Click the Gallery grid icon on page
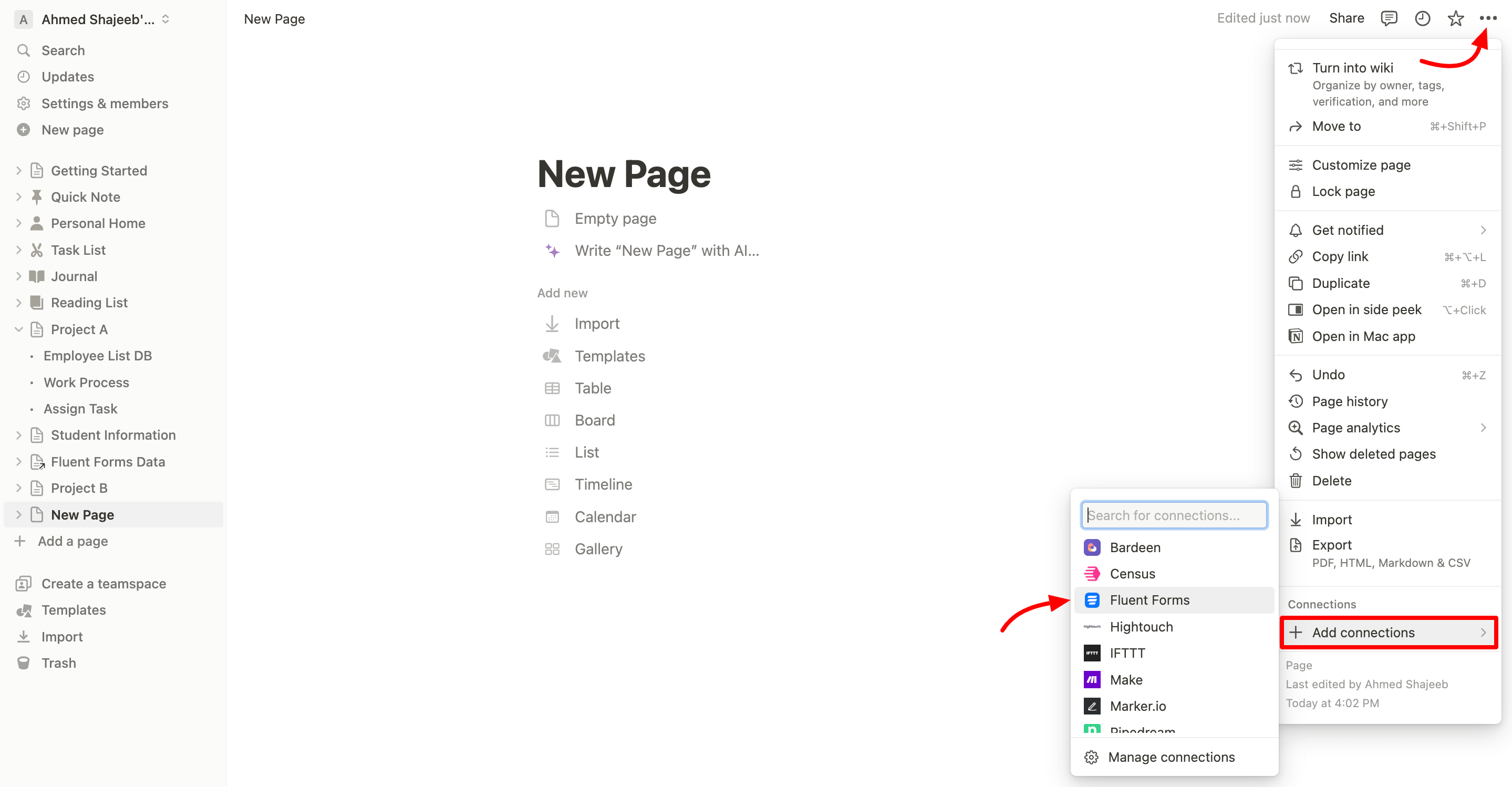Screen dimensions: 1512x787 tap(552, 548)
